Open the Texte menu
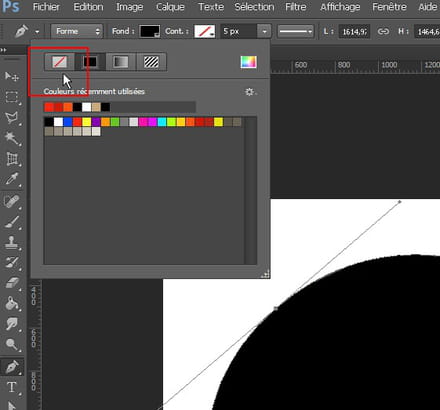Image resolution: width=440 pixels, height=410 pixels. click(211, 7)
